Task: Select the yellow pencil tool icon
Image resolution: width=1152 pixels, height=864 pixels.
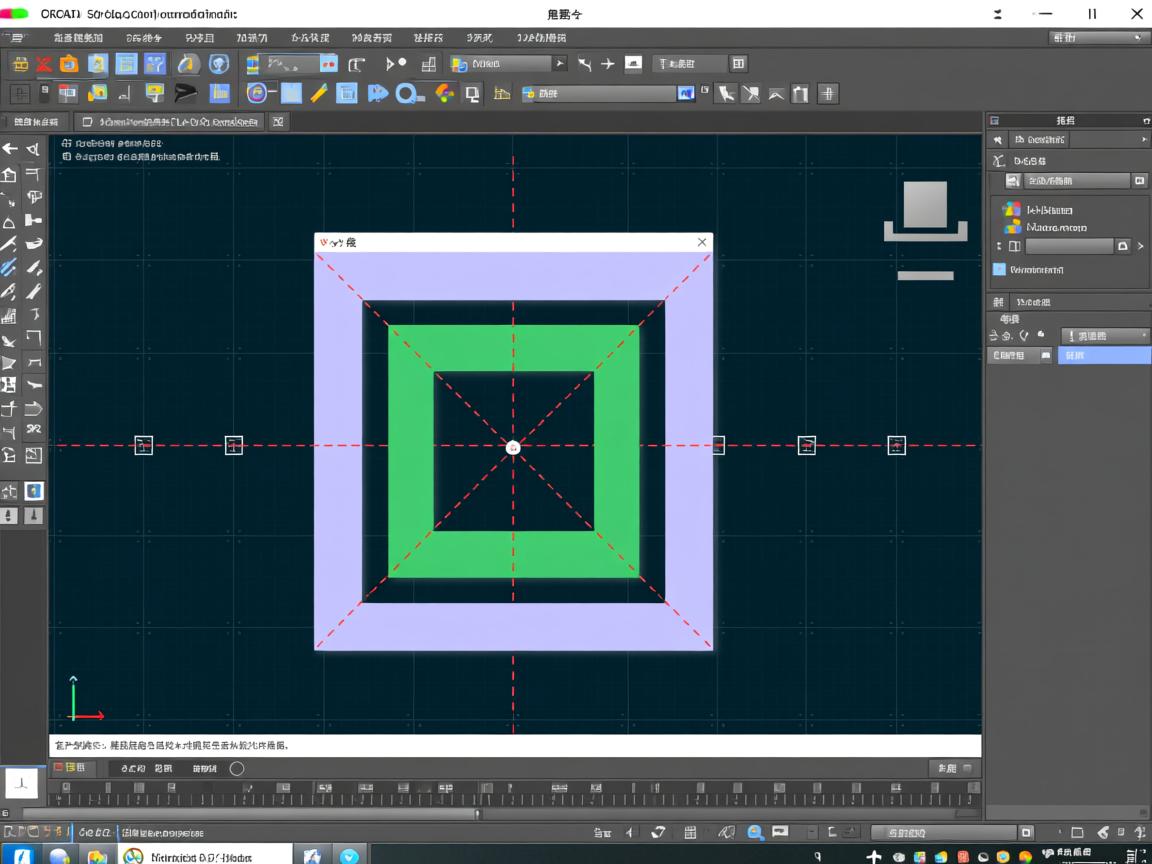Action: (319, 93)
